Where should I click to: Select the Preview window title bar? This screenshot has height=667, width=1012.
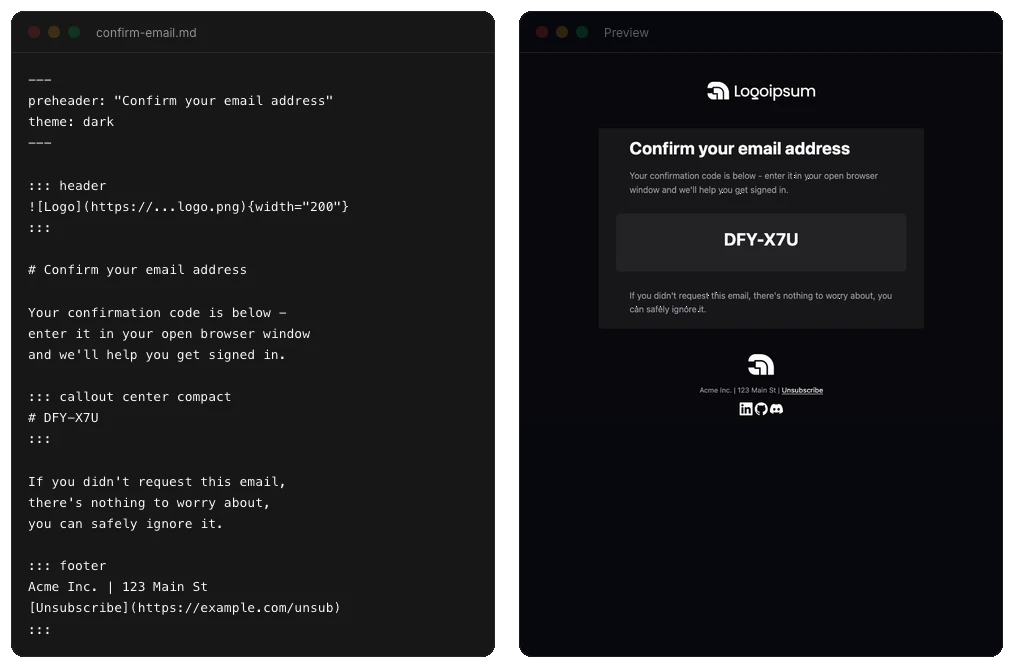(x=626, y=32)
